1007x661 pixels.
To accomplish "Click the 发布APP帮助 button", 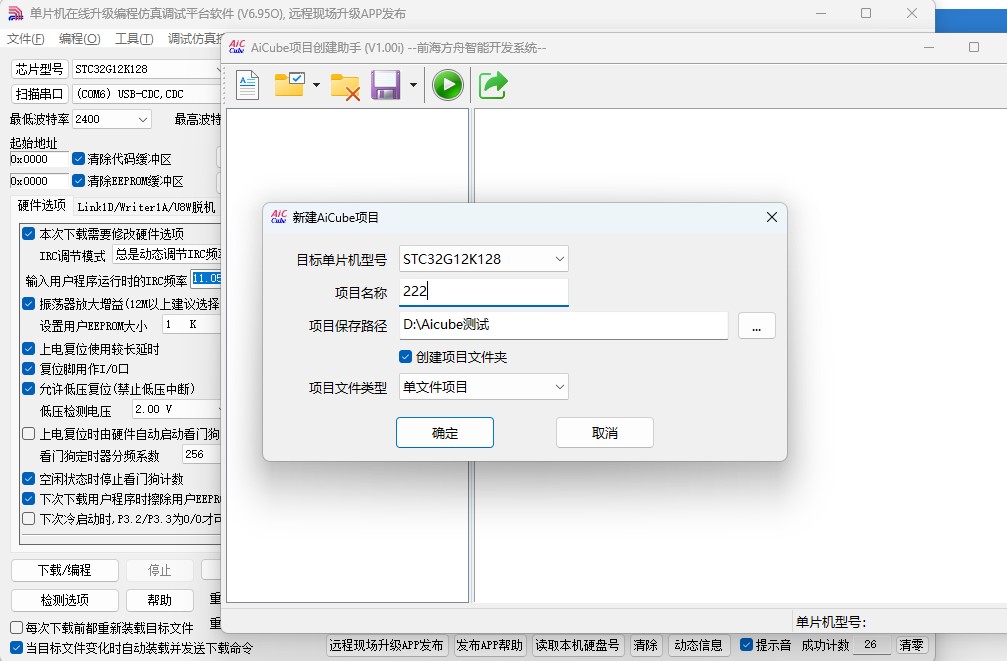I will pos(489,645).
